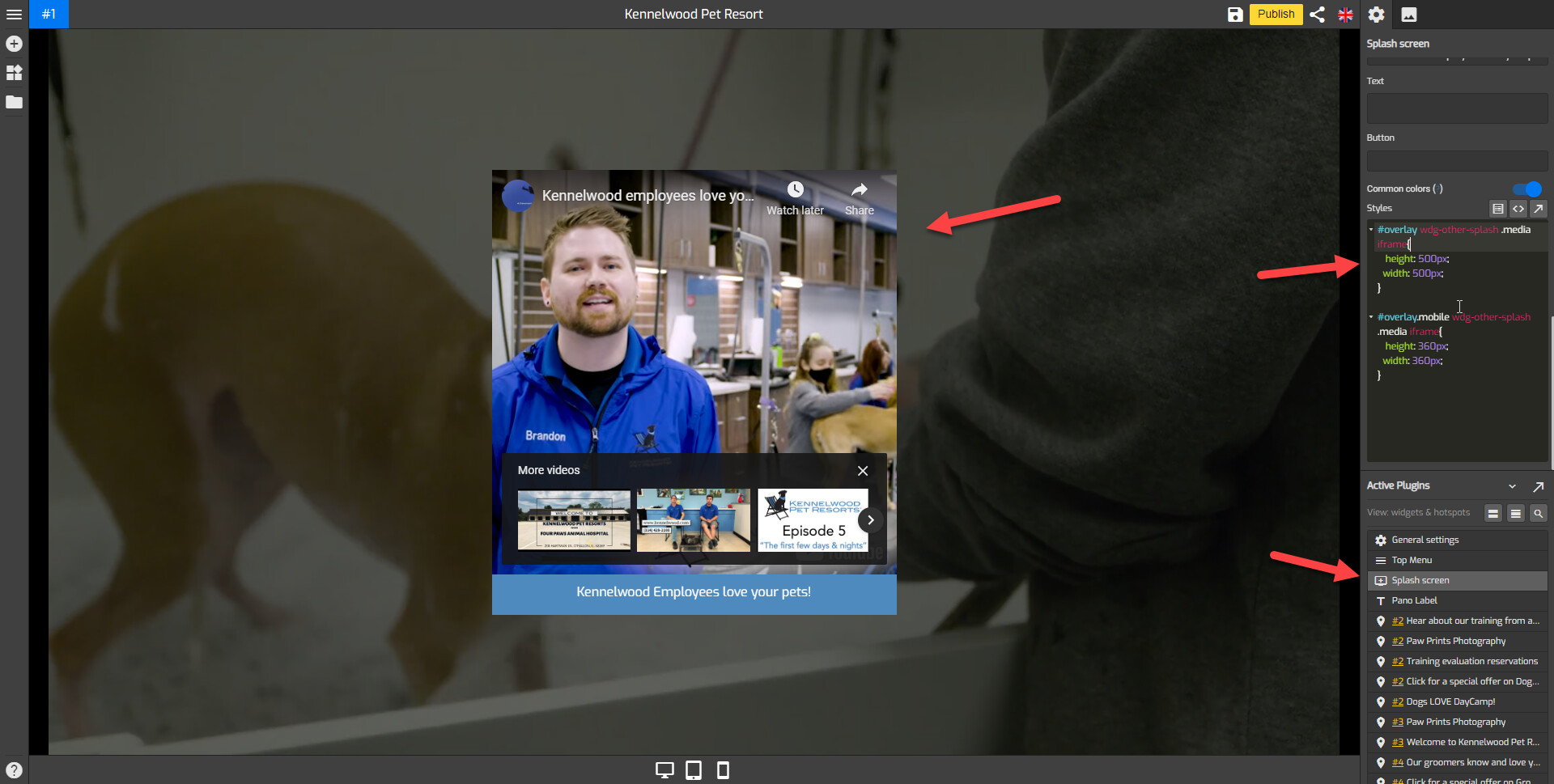Click the add new item plus icon

(x=14, y=44)
